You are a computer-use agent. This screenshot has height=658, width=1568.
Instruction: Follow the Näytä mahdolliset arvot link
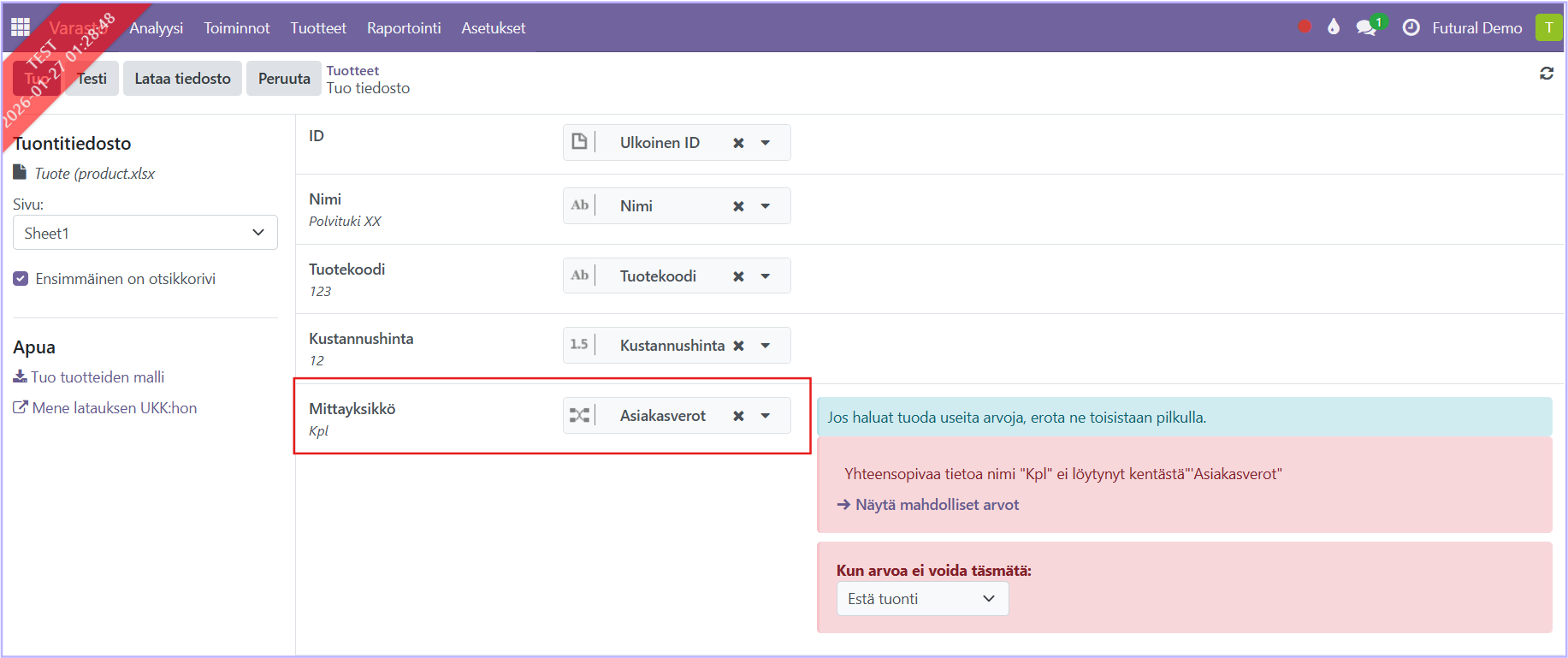(936, 505)
